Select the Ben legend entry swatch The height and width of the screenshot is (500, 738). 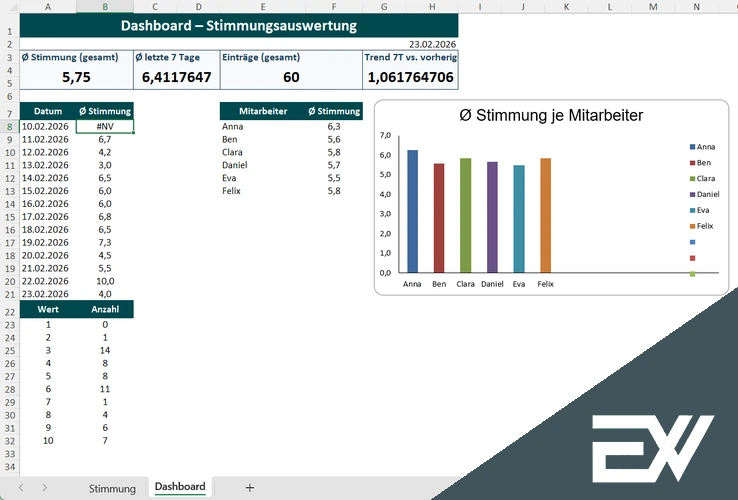point(692,163)
